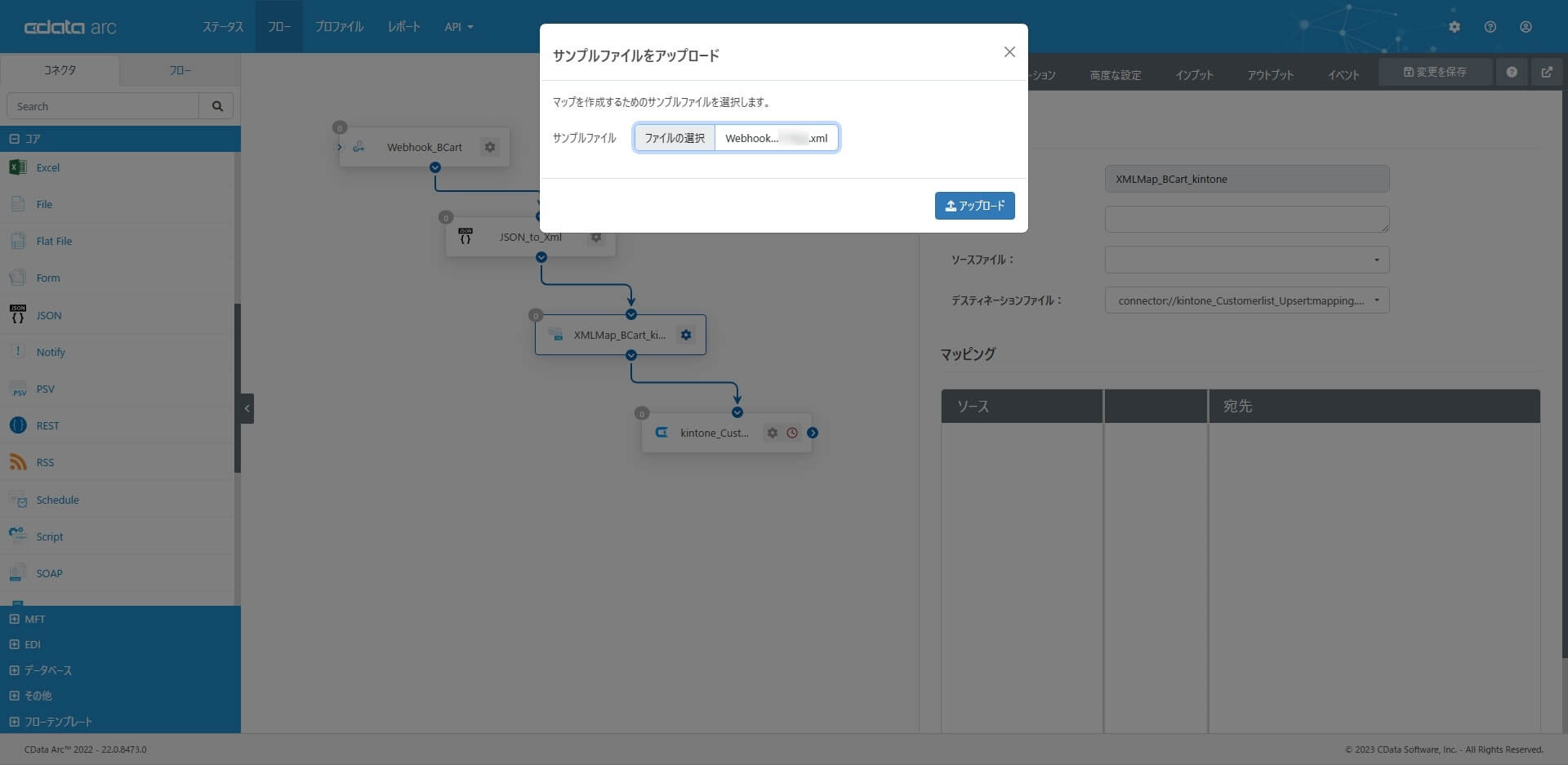Screen dimensions: 1568x765
Task: Switch to the フロー sidebar tab
Action: pyautogui.click(x=180, y=70)
